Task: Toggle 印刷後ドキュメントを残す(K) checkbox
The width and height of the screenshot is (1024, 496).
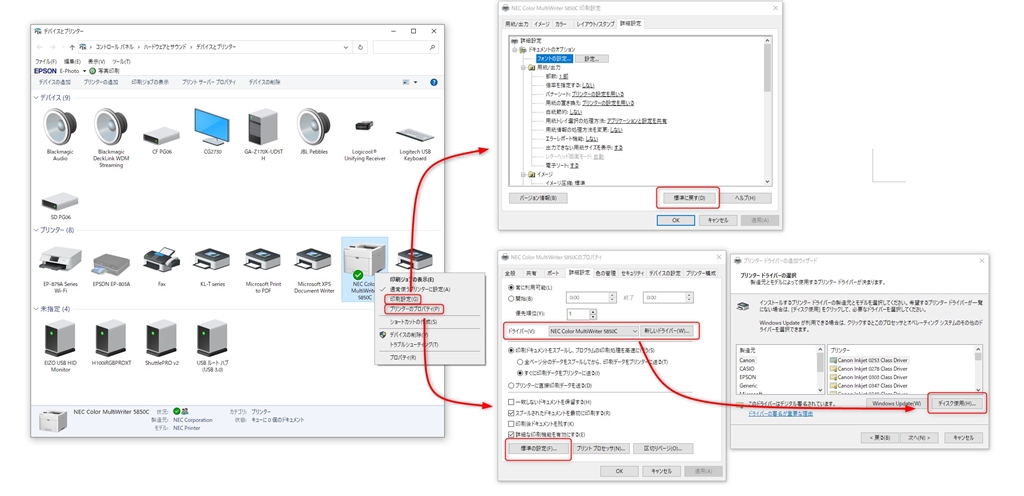Action: point(511,424)
